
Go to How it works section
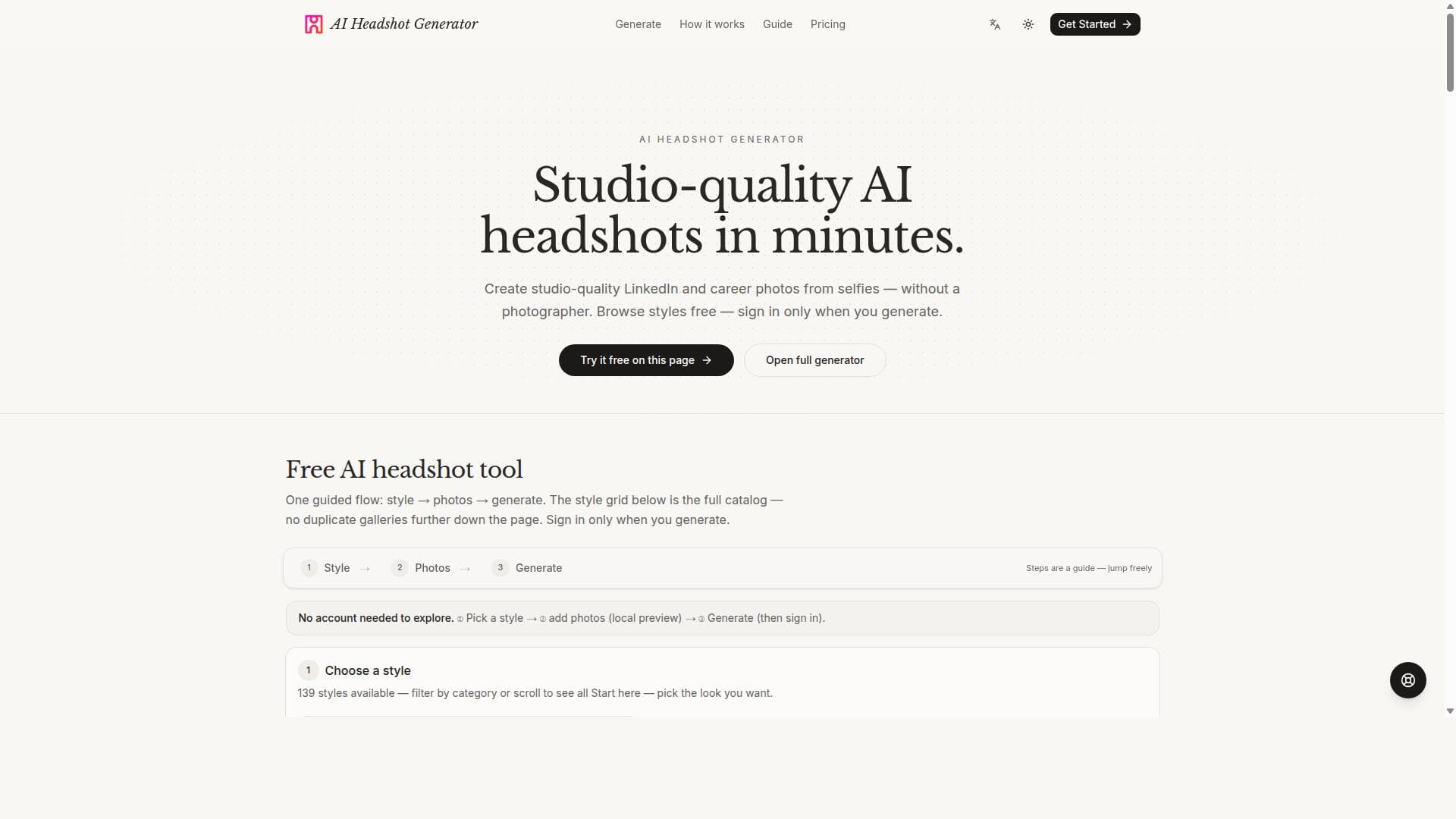coord(711,24)
